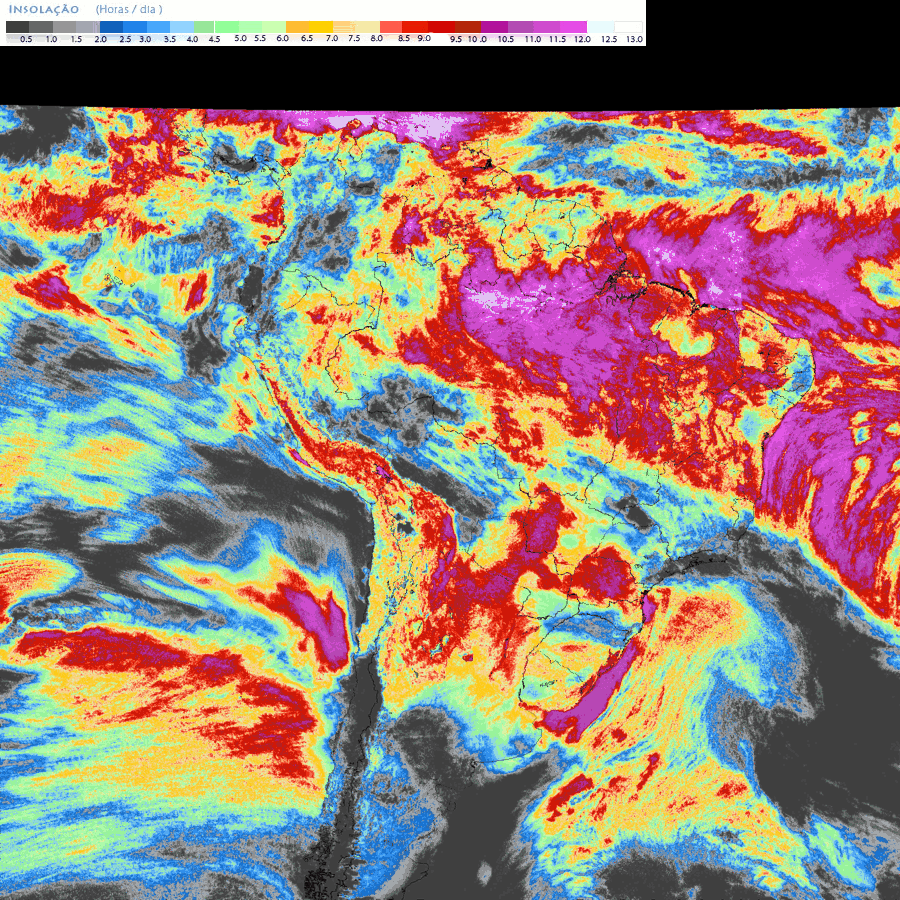Click the 6.0 legend value

pyautogui.click(x=282, y=38)
